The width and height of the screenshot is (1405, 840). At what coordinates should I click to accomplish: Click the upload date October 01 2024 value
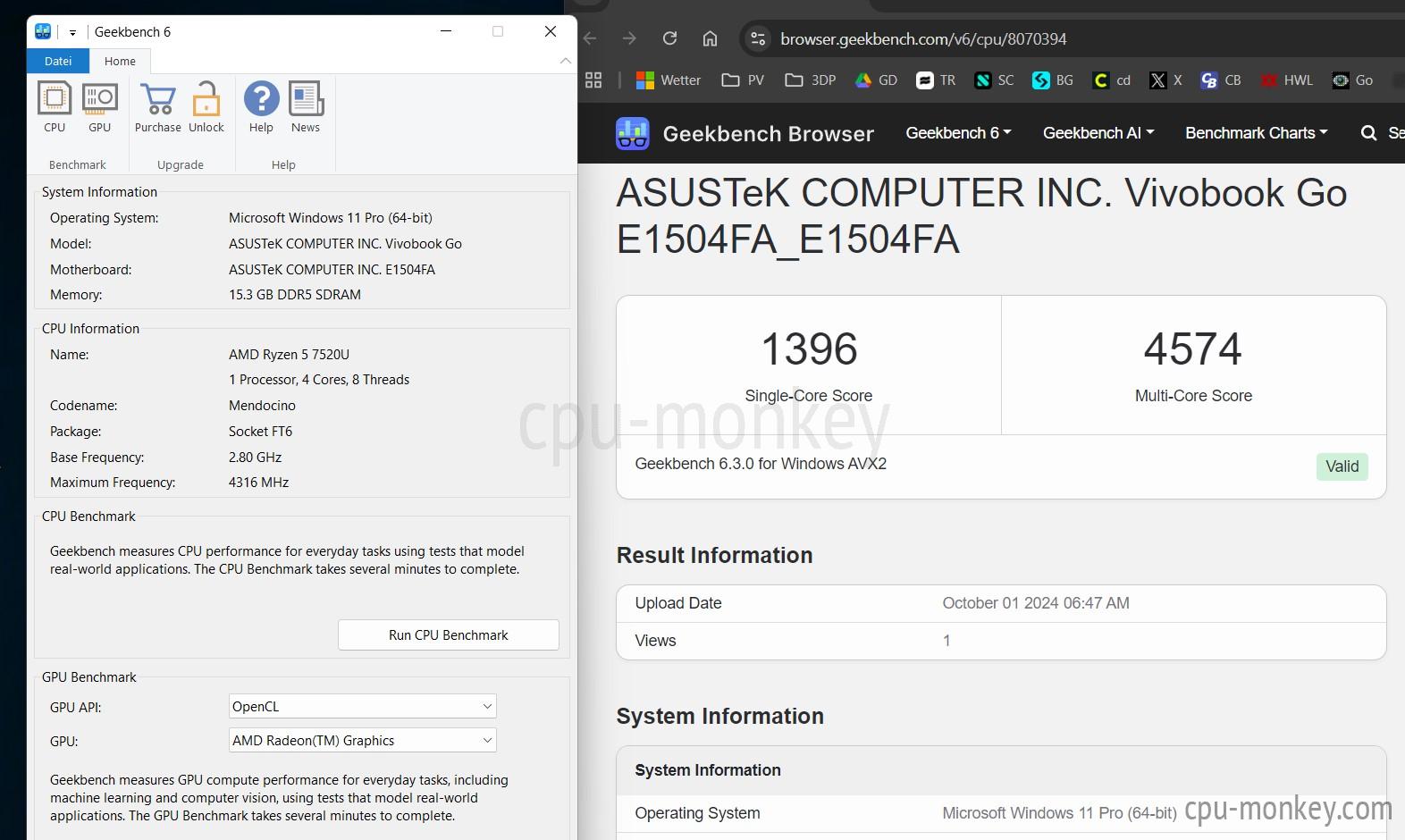pyautogui.click(x=1036, y=603)
